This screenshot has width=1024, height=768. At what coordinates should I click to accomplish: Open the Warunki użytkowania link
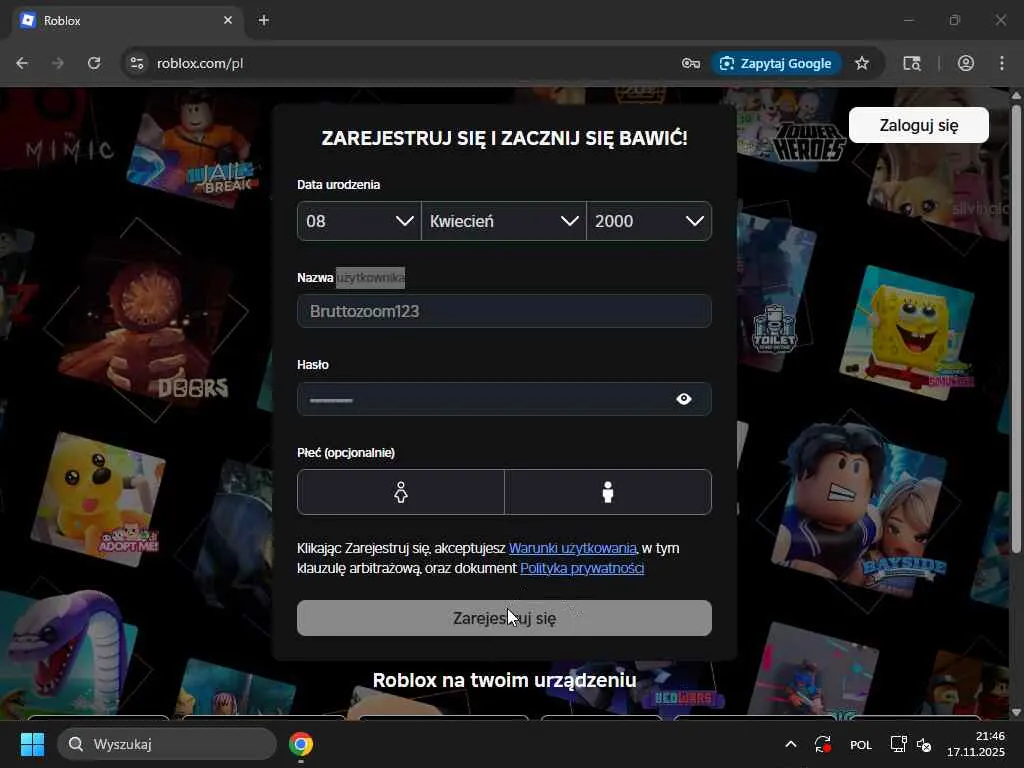pyautogui.click(x=573, y=548)
